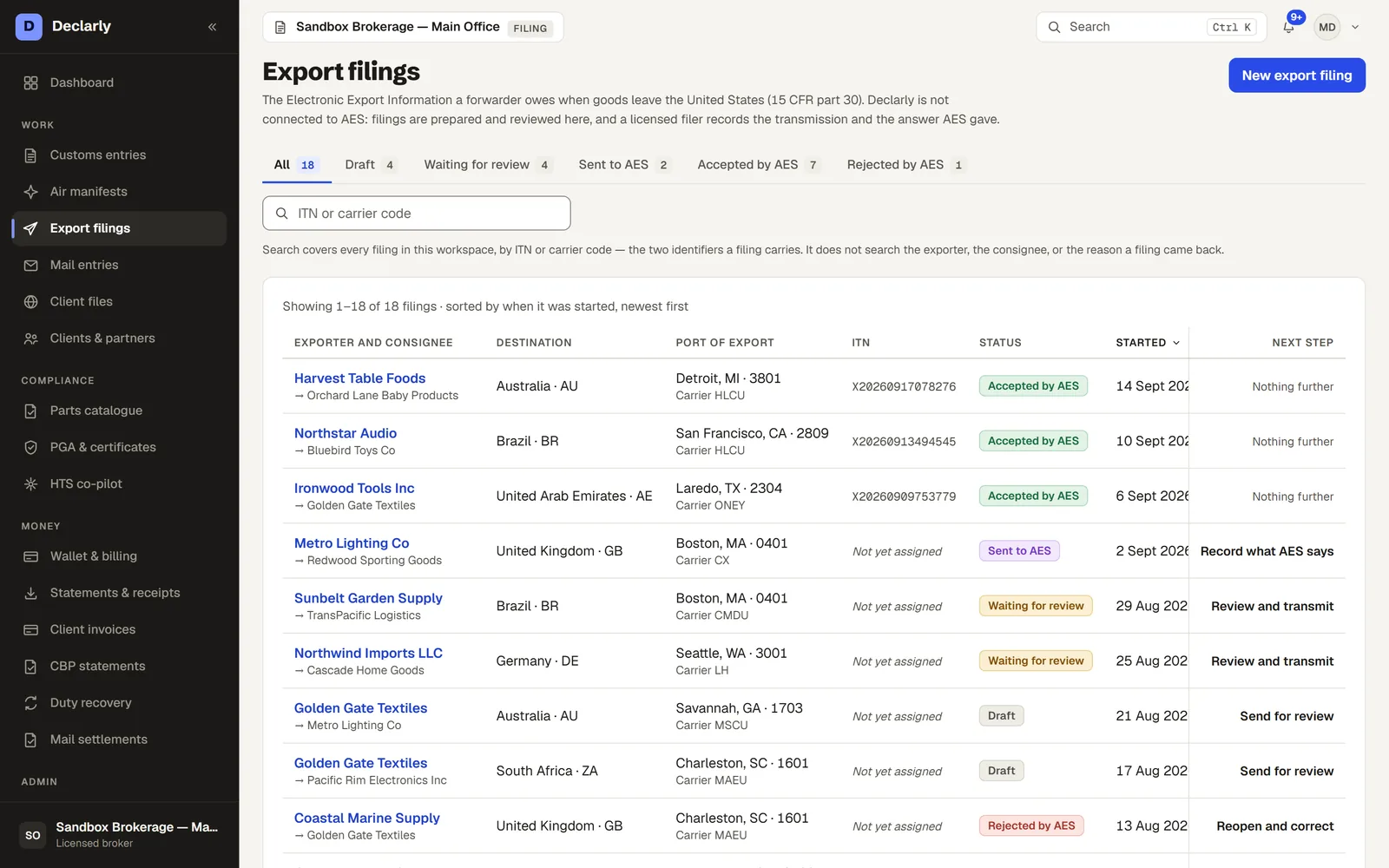Click the Rejected by AES status badge

tap(1031, 826)
